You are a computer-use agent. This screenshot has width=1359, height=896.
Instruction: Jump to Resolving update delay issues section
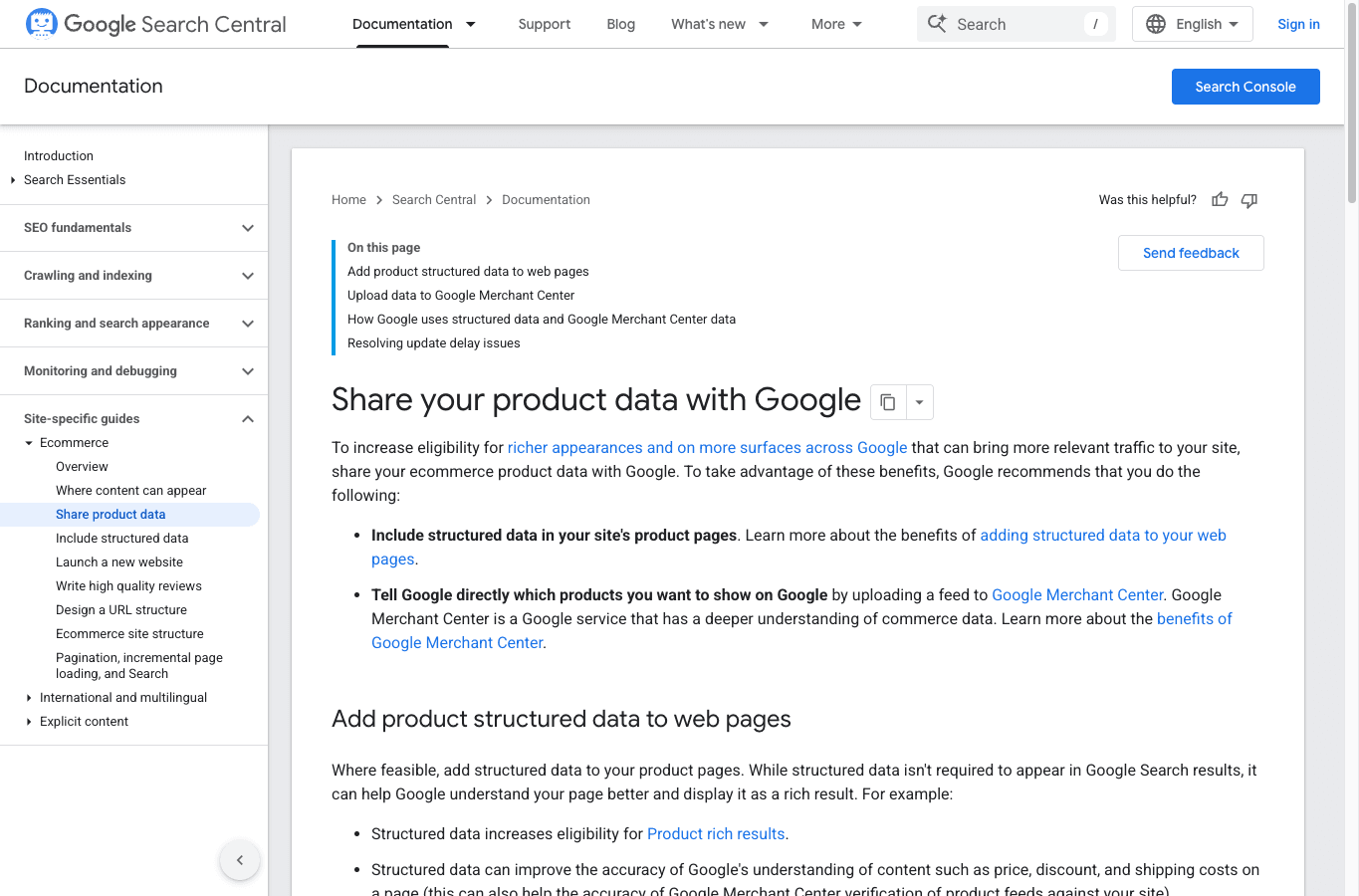coord(434,343)
